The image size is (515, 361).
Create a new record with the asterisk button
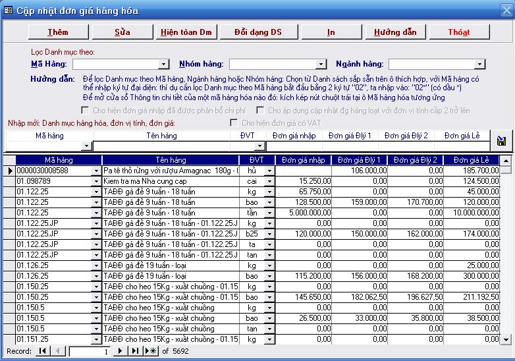151,351
